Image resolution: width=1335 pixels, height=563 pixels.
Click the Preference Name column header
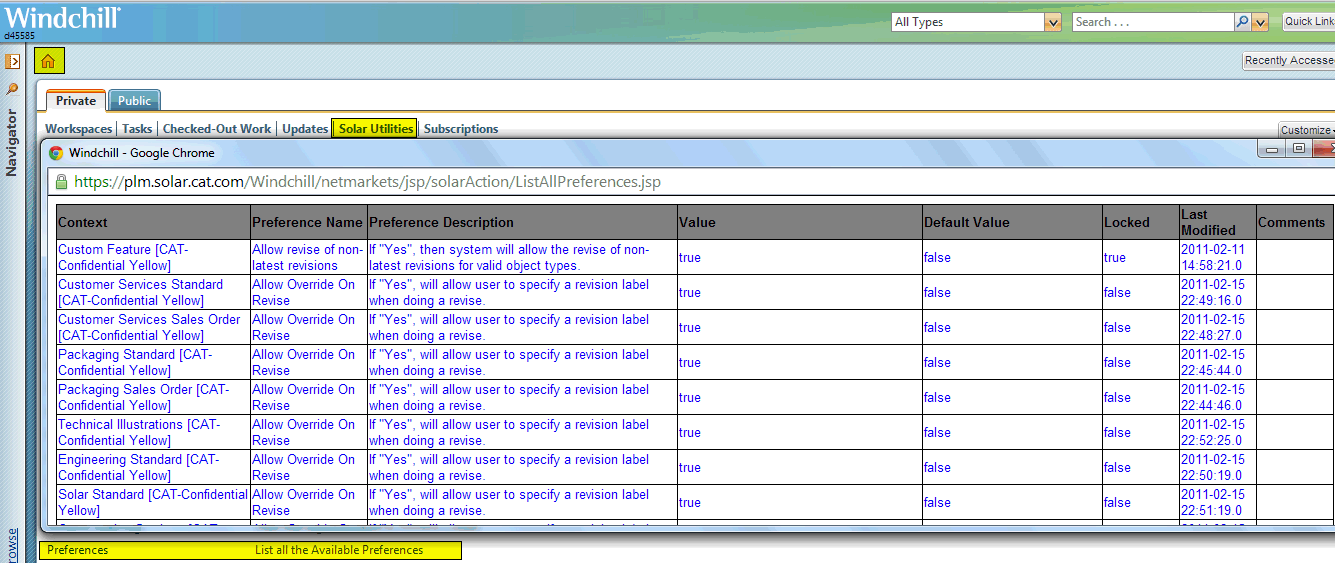(x=307, y=222)
